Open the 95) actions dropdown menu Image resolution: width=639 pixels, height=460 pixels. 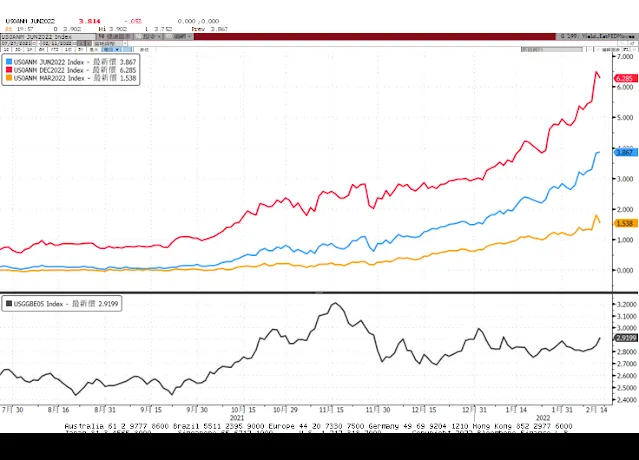(148, 37)
